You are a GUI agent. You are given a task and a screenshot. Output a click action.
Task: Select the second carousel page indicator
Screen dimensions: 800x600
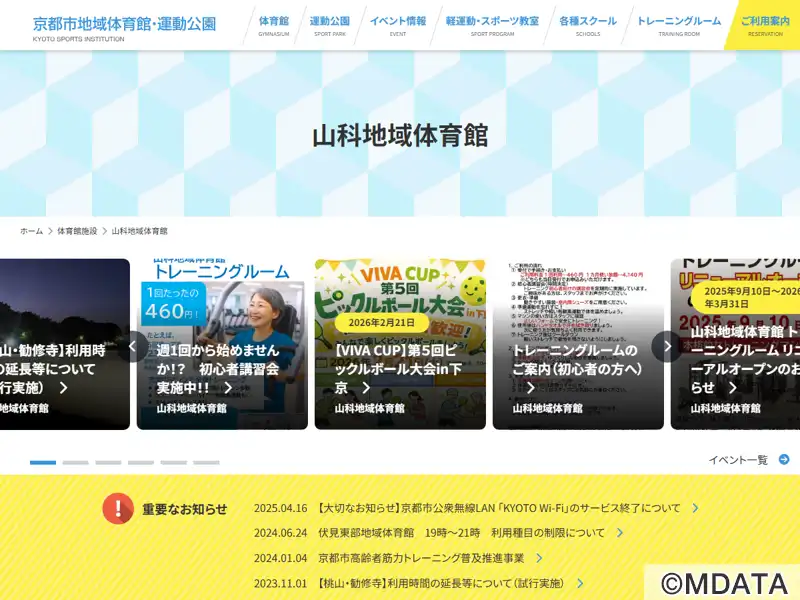pos(76,463)
